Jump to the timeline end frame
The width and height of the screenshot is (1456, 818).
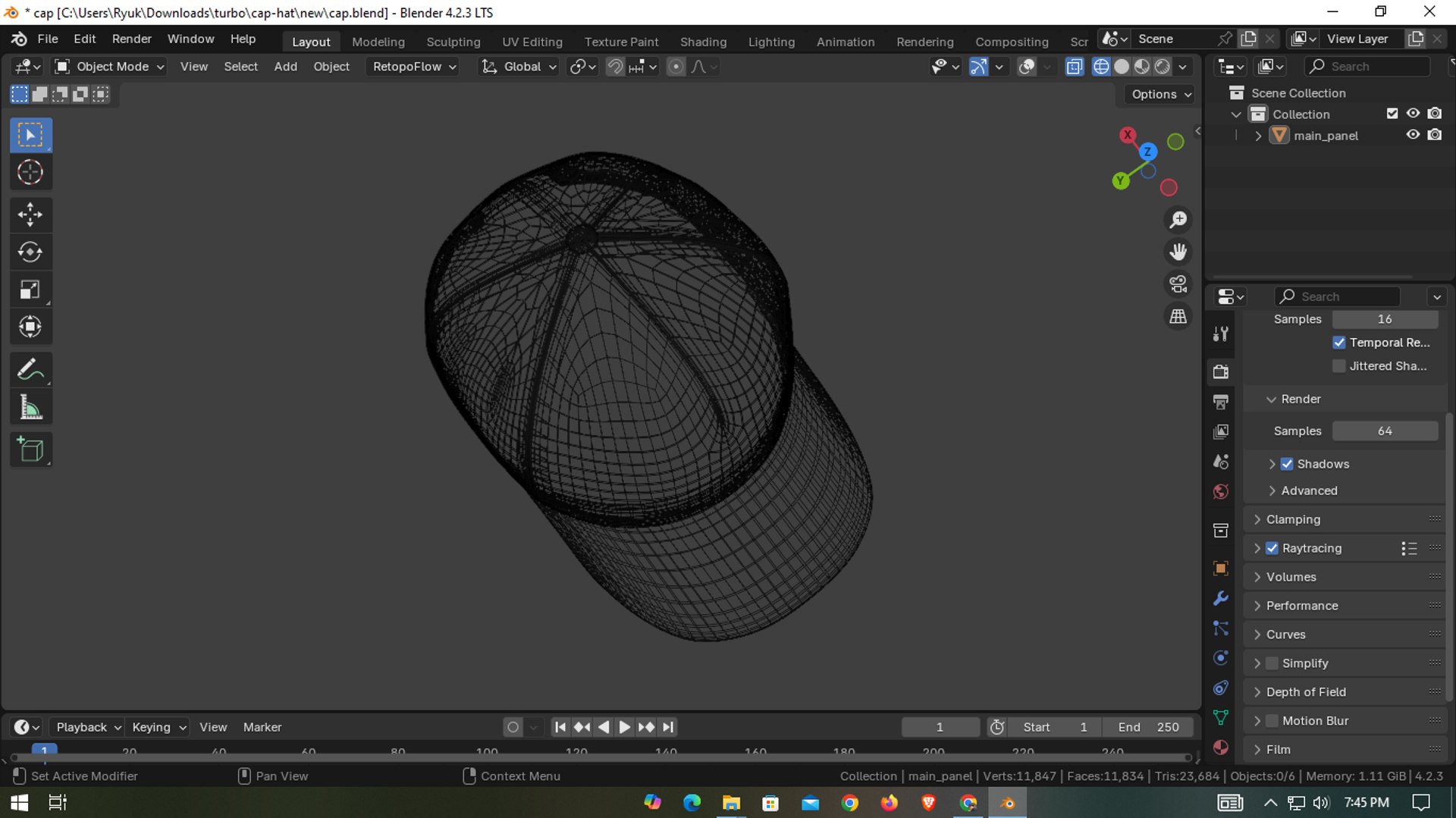(667, 727)
